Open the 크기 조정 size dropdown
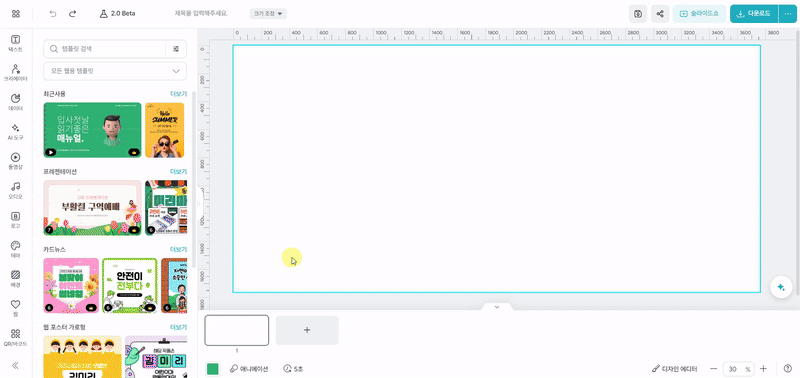 pos(268,14)
